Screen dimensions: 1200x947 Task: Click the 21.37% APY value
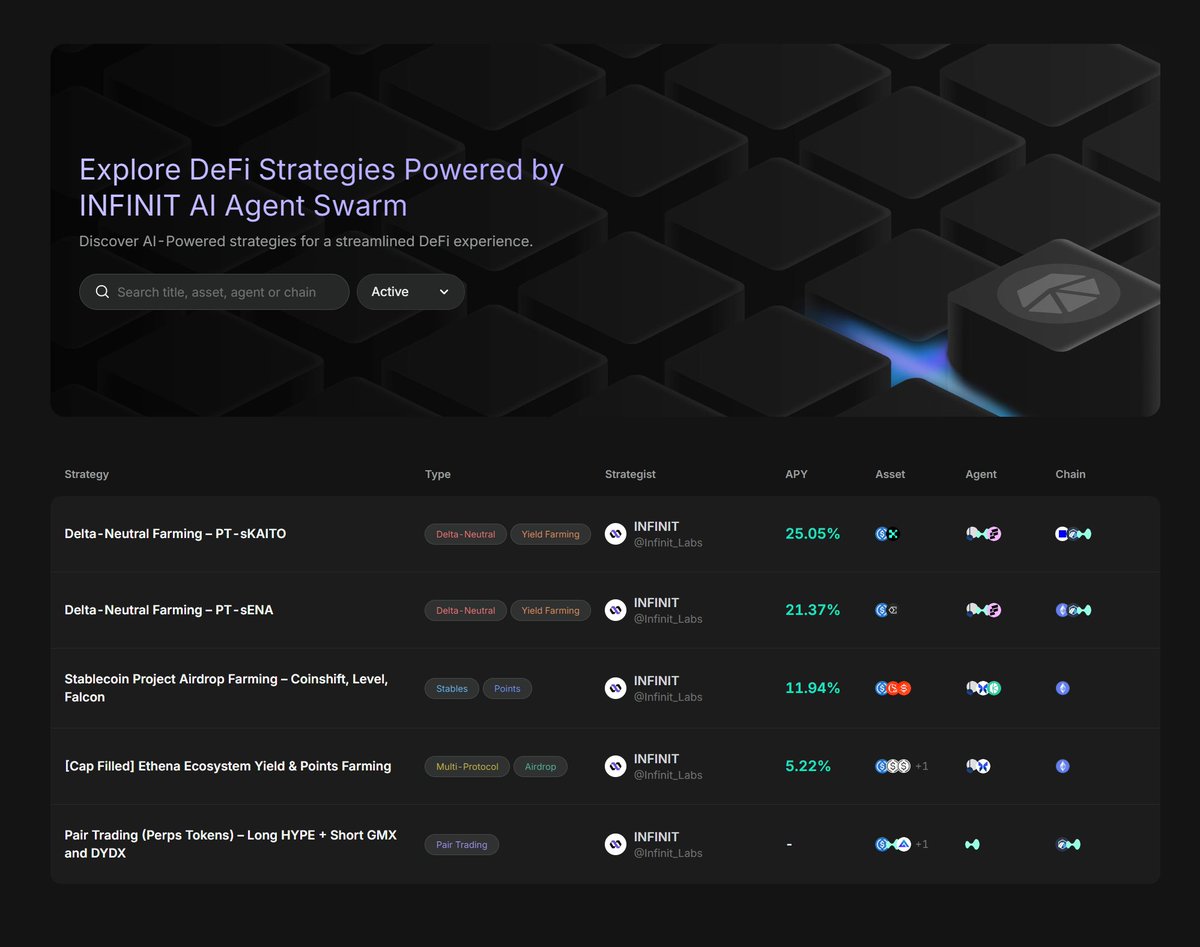(813, 610)
